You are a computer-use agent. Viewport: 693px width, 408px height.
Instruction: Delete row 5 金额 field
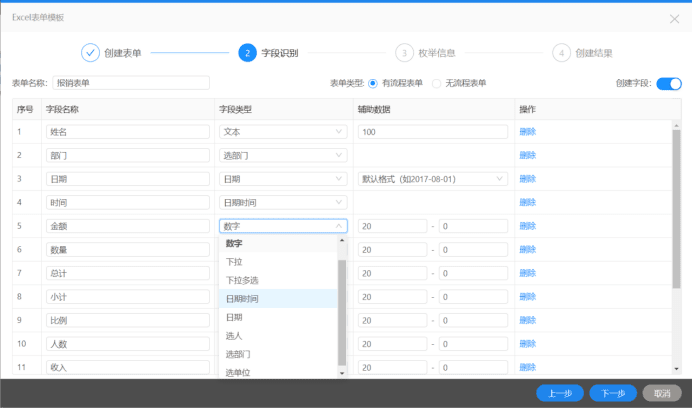(x=527, y=226)
